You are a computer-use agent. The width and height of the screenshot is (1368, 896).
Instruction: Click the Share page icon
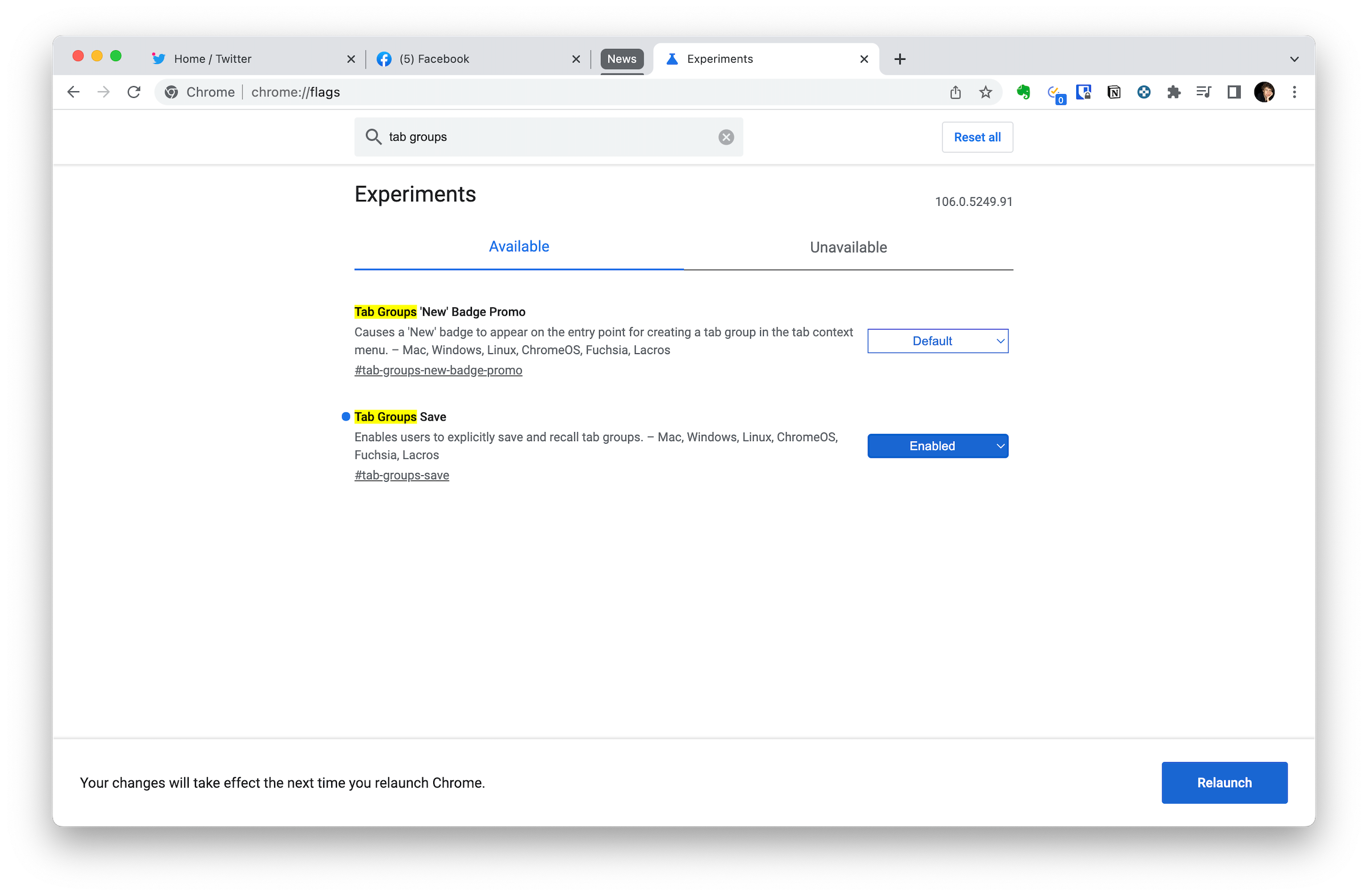(x=955, y=92)
